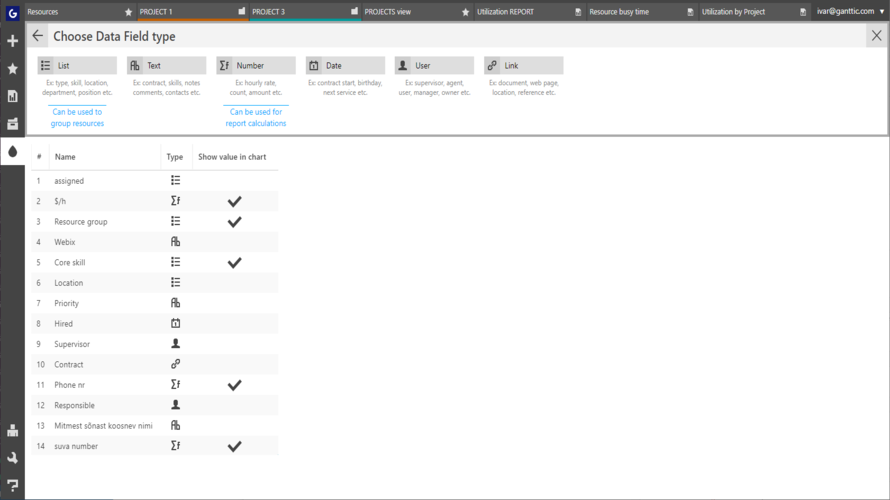Click the folder icon on PROJECT 3 tab
The width and height of the screenshot is (890, 500).
[x=354, y=11]
